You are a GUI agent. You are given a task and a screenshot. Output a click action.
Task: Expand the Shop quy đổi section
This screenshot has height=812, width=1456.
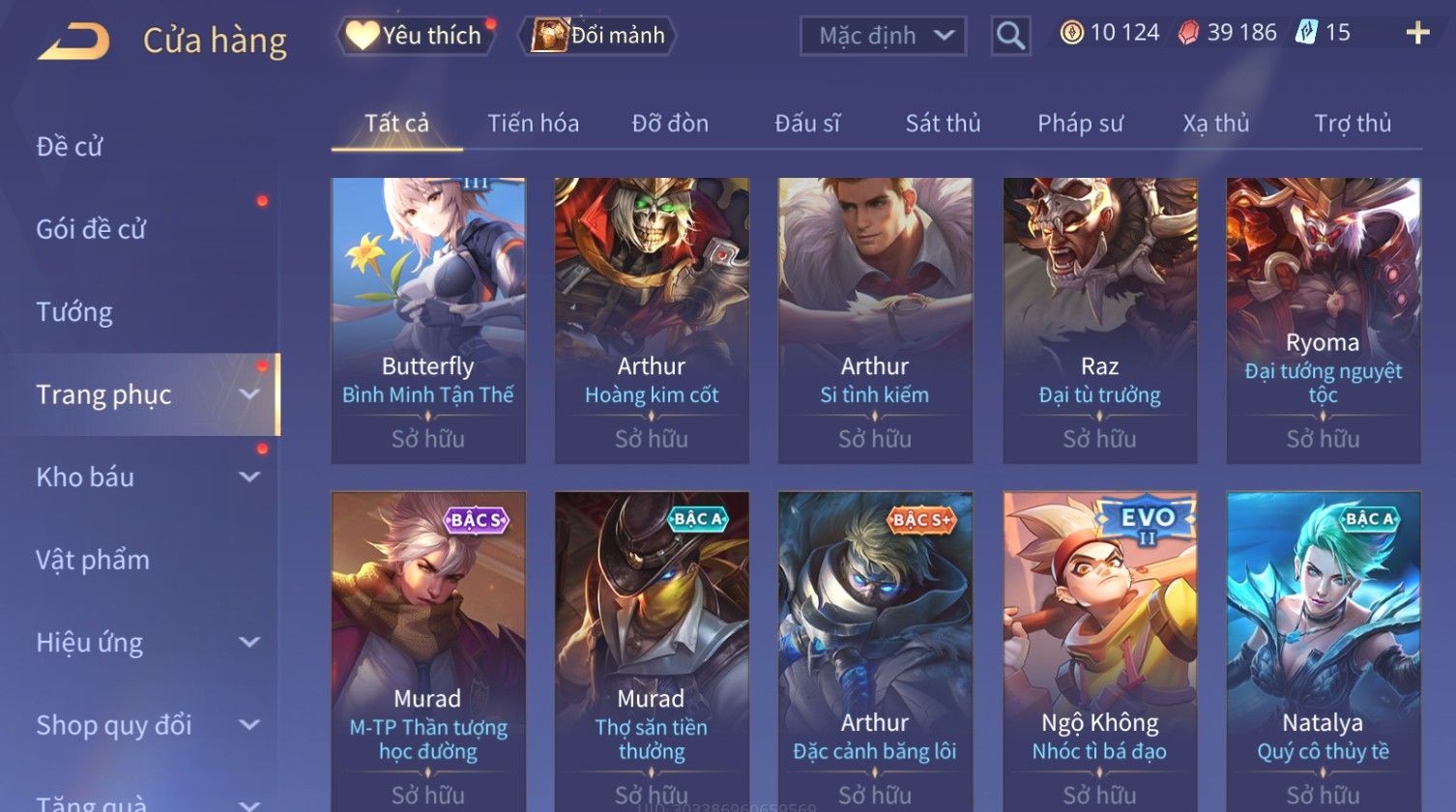[x=249, y=725]
